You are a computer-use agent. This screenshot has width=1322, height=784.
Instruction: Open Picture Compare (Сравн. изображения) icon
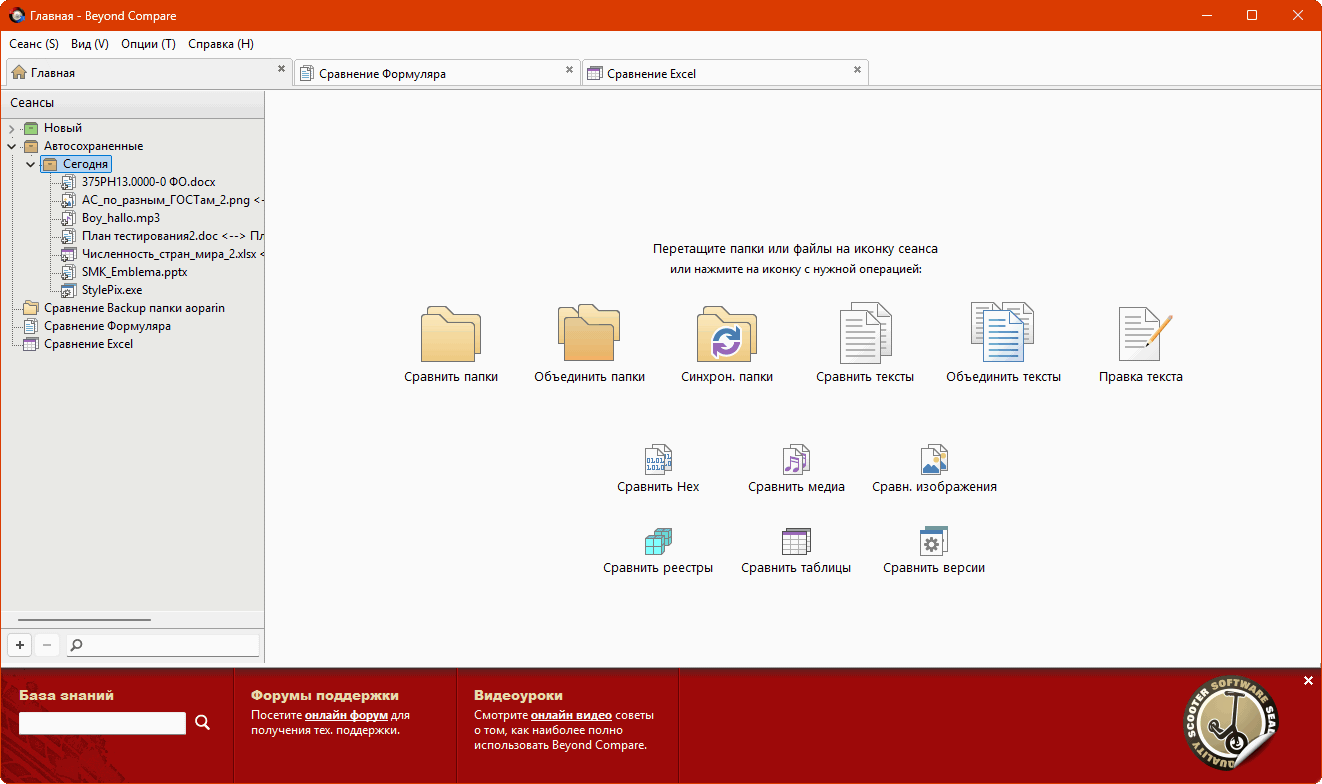coord(934,460)
